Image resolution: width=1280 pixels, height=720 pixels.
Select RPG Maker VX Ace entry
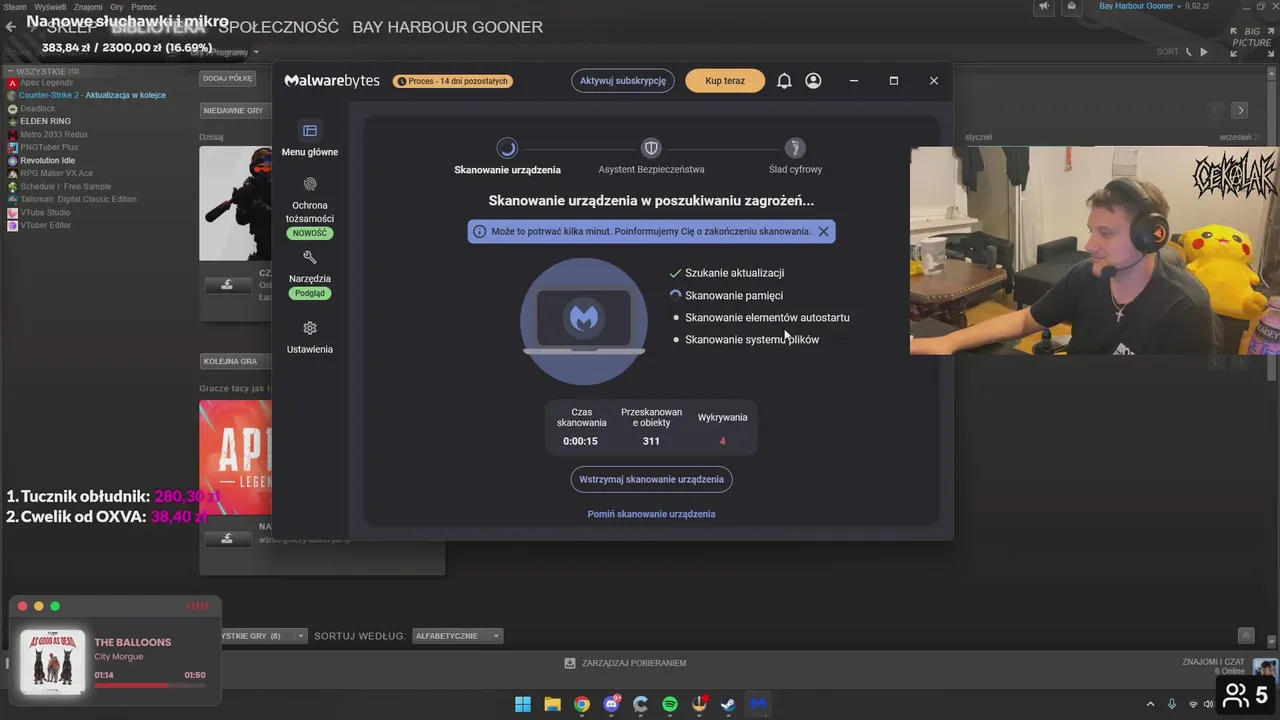point(56,173)
